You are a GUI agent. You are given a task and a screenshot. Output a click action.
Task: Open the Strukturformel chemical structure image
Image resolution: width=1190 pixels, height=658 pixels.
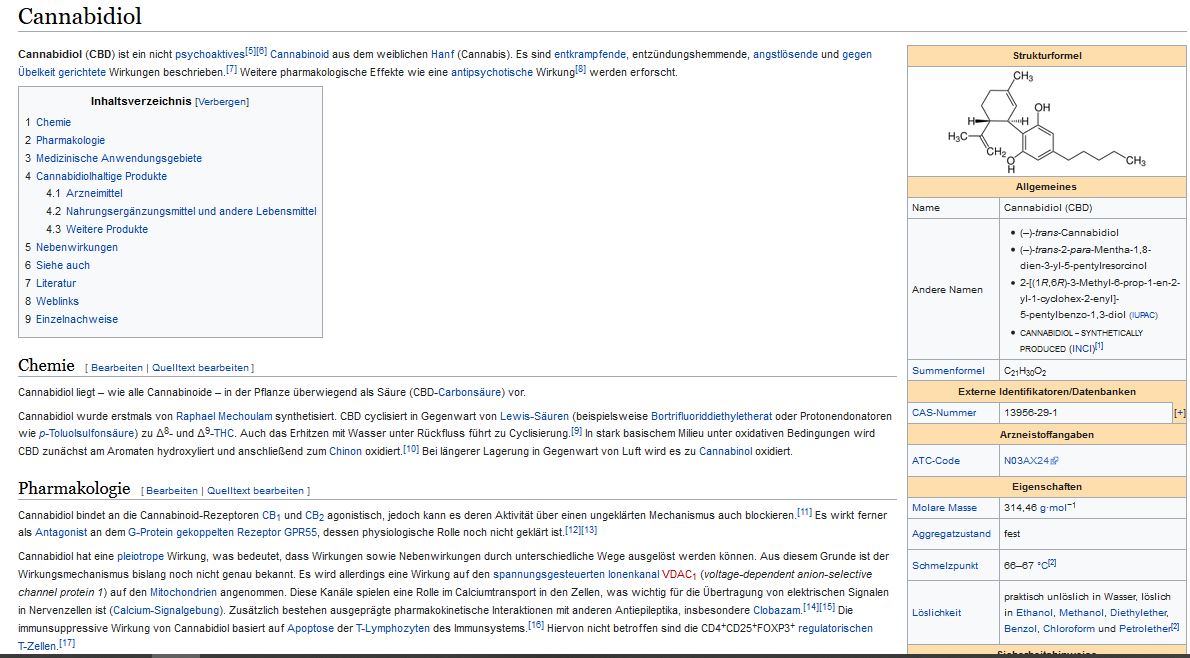[1046, 120]
